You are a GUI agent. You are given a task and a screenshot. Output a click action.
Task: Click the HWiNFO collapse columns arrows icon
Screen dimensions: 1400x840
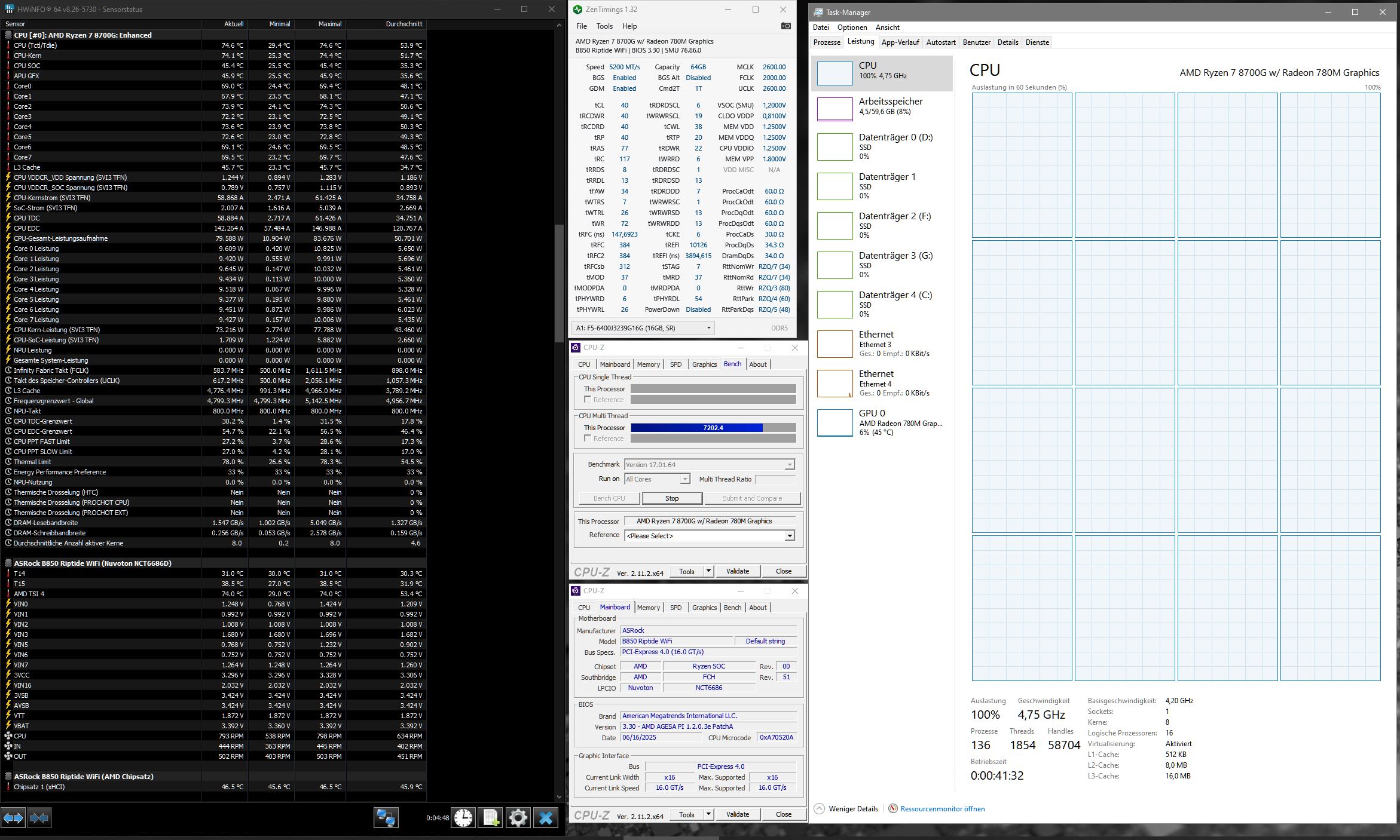[x=39, y=817]
